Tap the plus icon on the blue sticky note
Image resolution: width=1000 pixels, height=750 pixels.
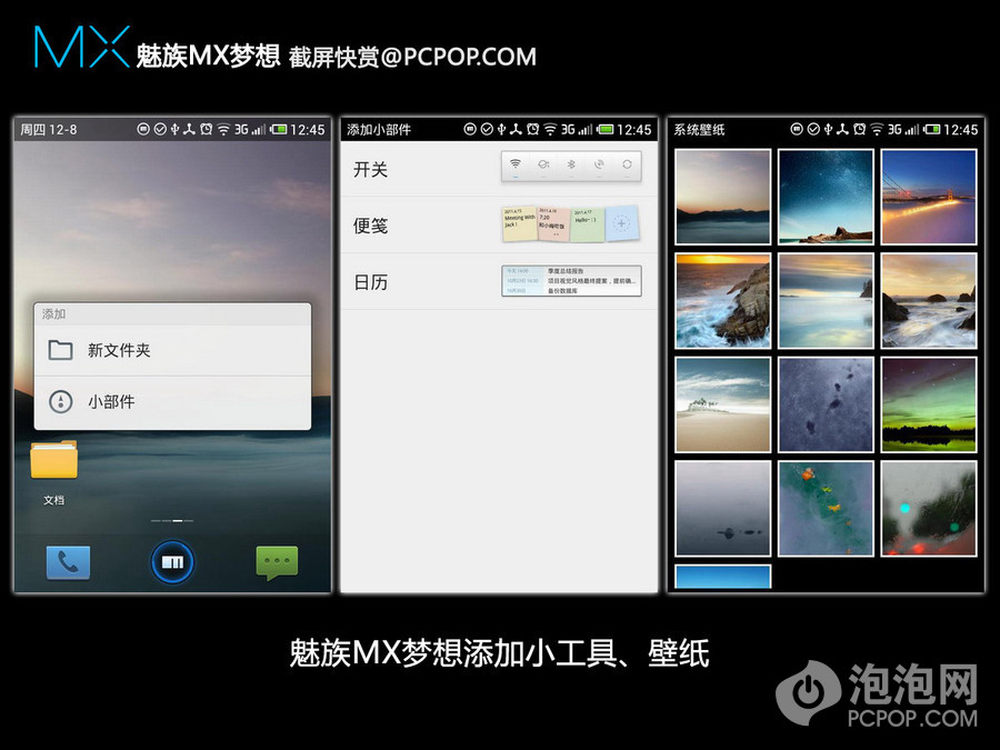(x=621, y=223)
